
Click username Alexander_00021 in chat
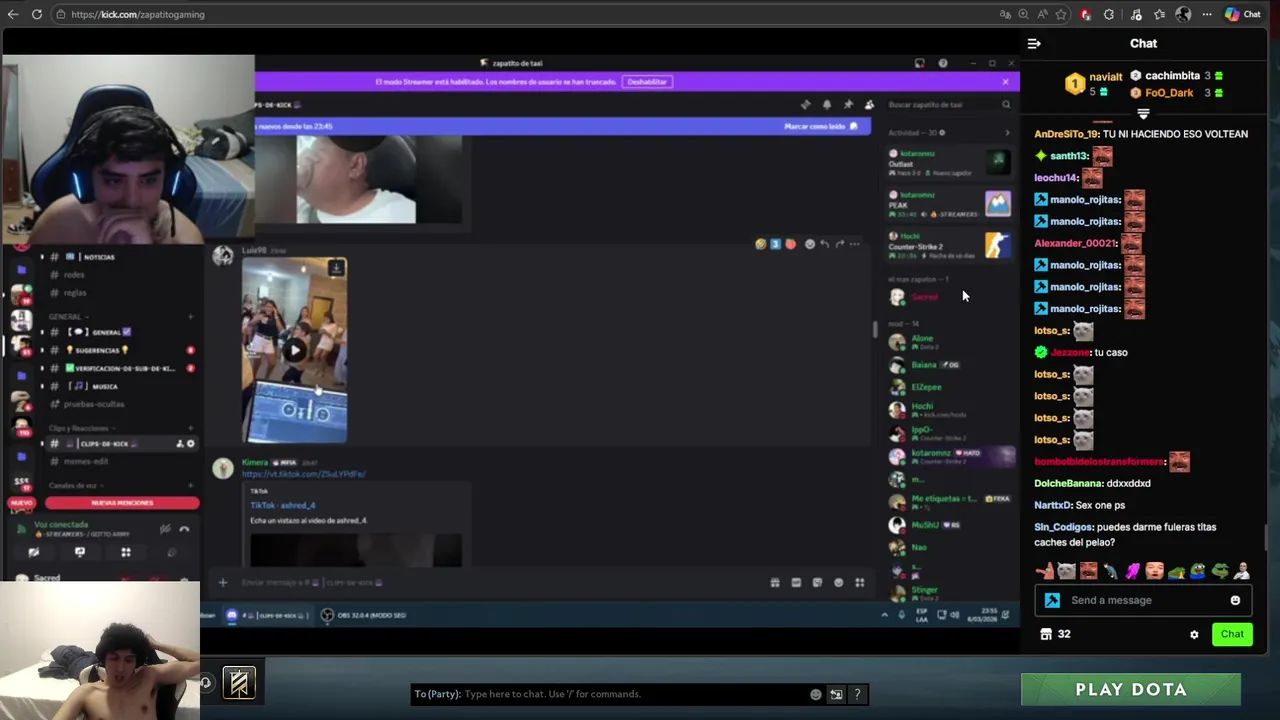point(1074,243)
